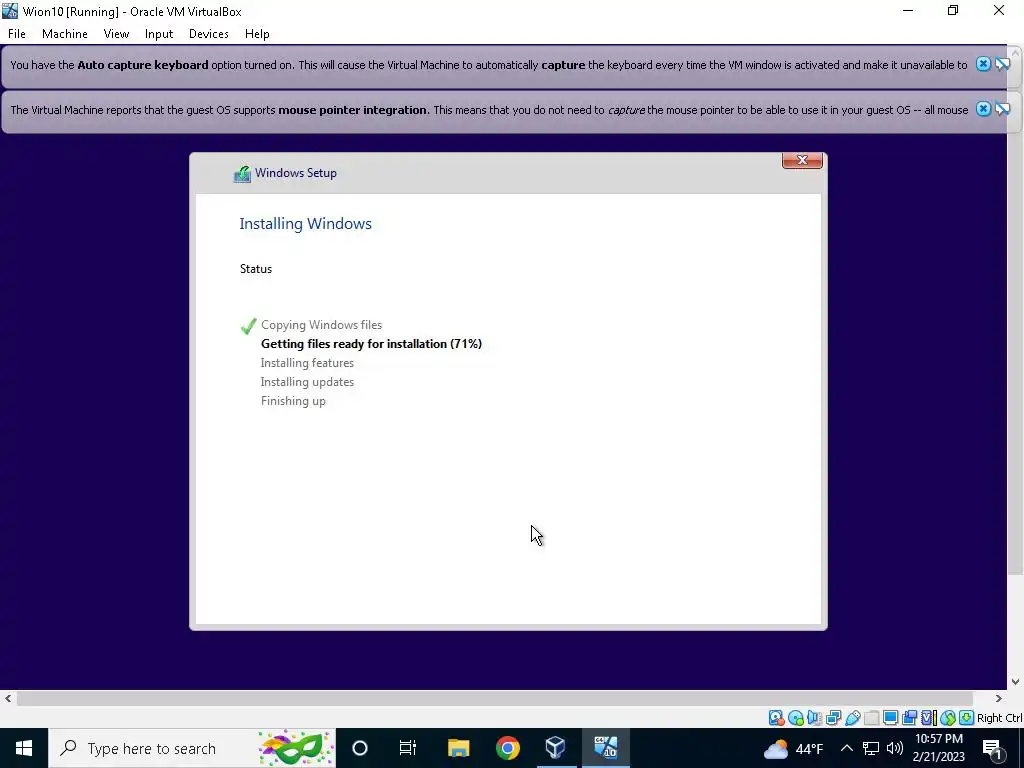Suppress future mouse pointer integration notifications
Image resolution: width=1024 pixels, height=768 pixels.
click(1002, 109)
